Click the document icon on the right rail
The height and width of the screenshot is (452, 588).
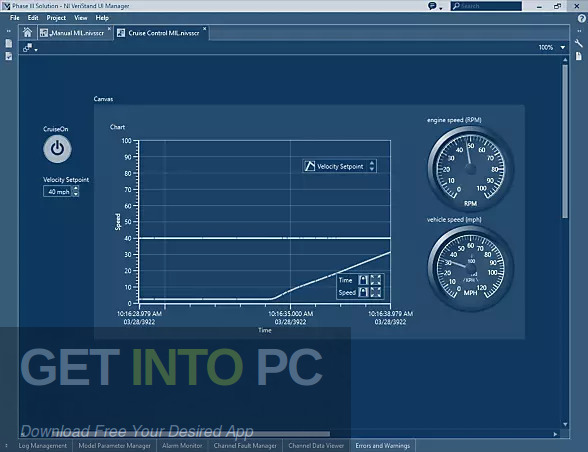(579, 56)
